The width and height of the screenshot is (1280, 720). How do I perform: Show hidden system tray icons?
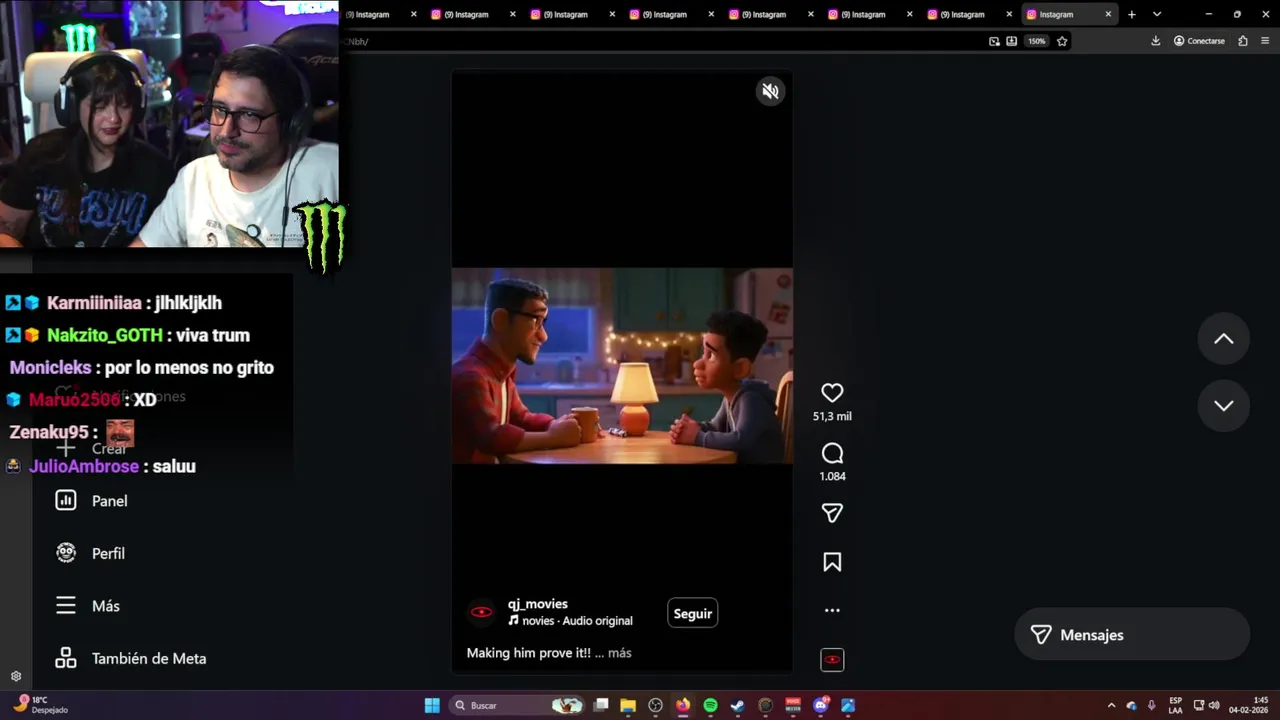coord(1111,705)
